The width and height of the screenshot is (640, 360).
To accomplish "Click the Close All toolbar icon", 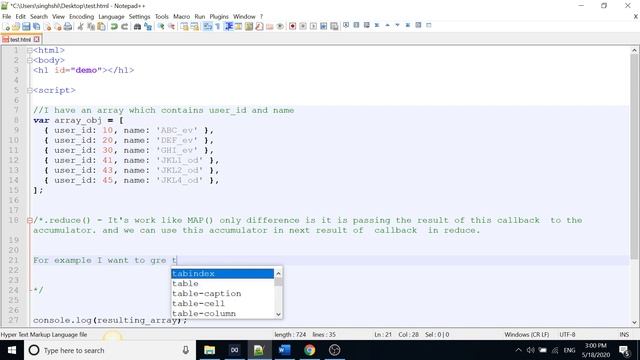I will pos(58,27).
